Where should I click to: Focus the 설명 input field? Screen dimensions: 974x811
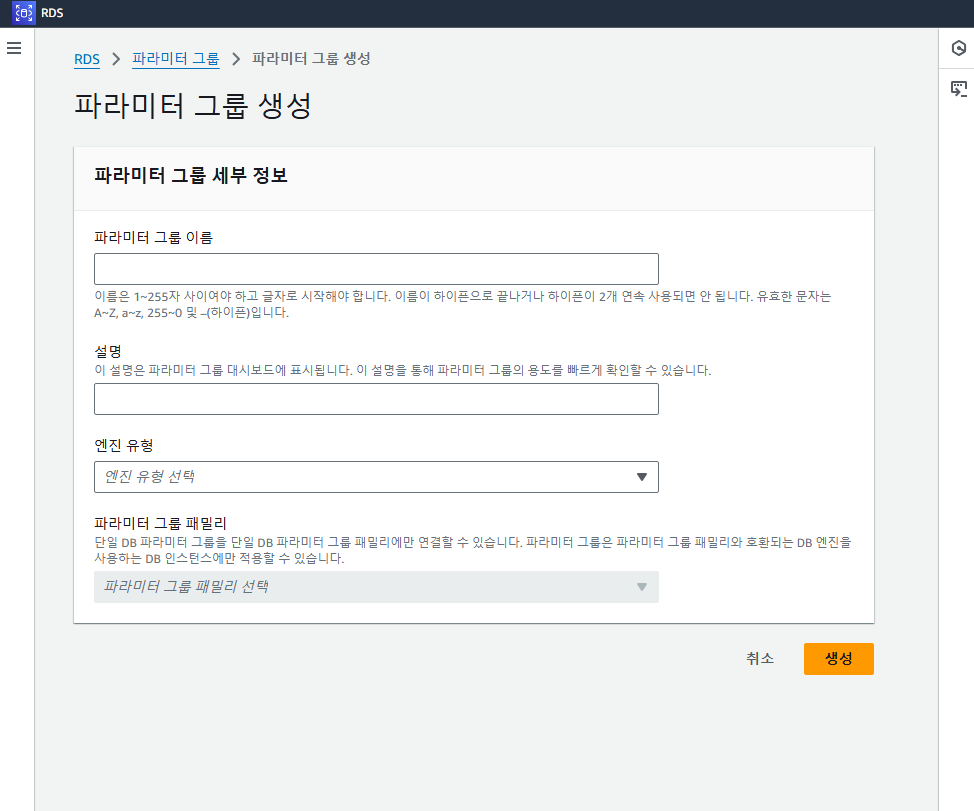pos(376,399)
